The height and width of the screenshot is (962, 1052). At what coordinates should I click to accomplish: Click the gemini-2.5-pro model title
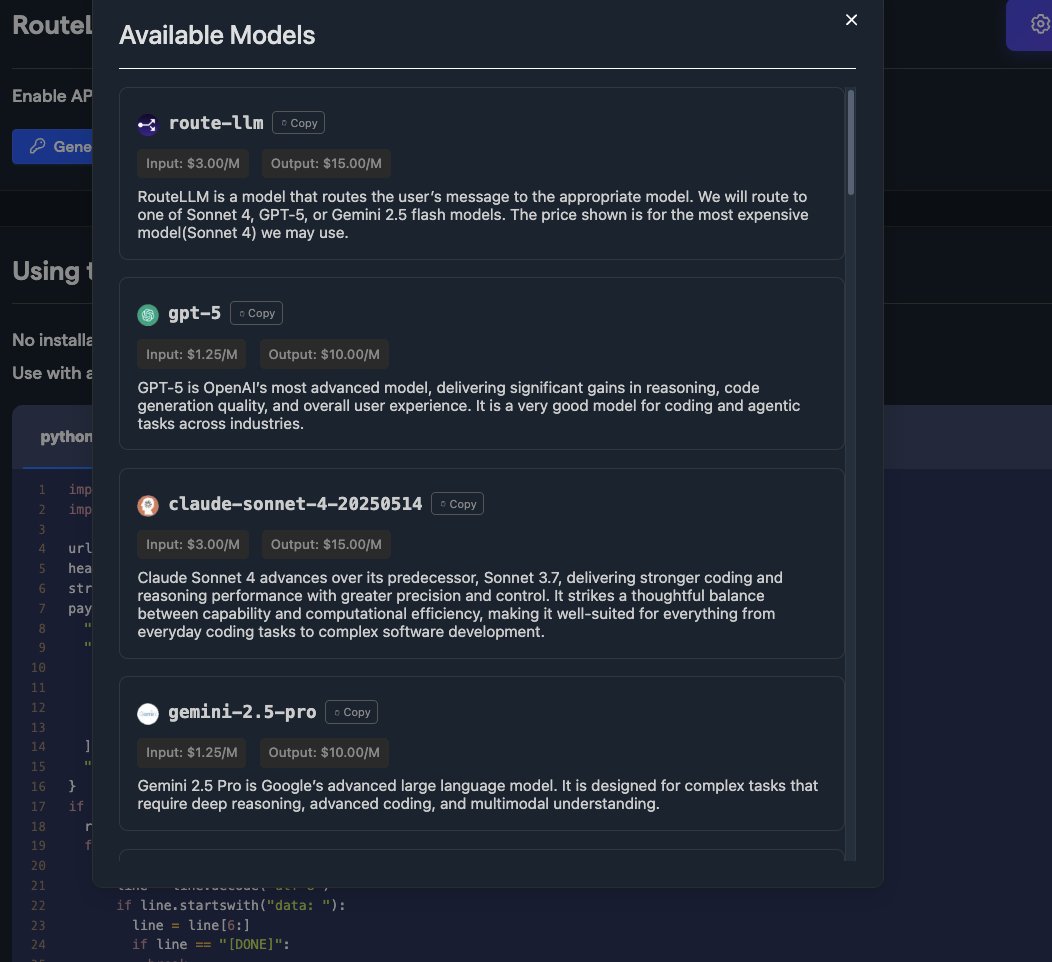(x=242, y=712)
